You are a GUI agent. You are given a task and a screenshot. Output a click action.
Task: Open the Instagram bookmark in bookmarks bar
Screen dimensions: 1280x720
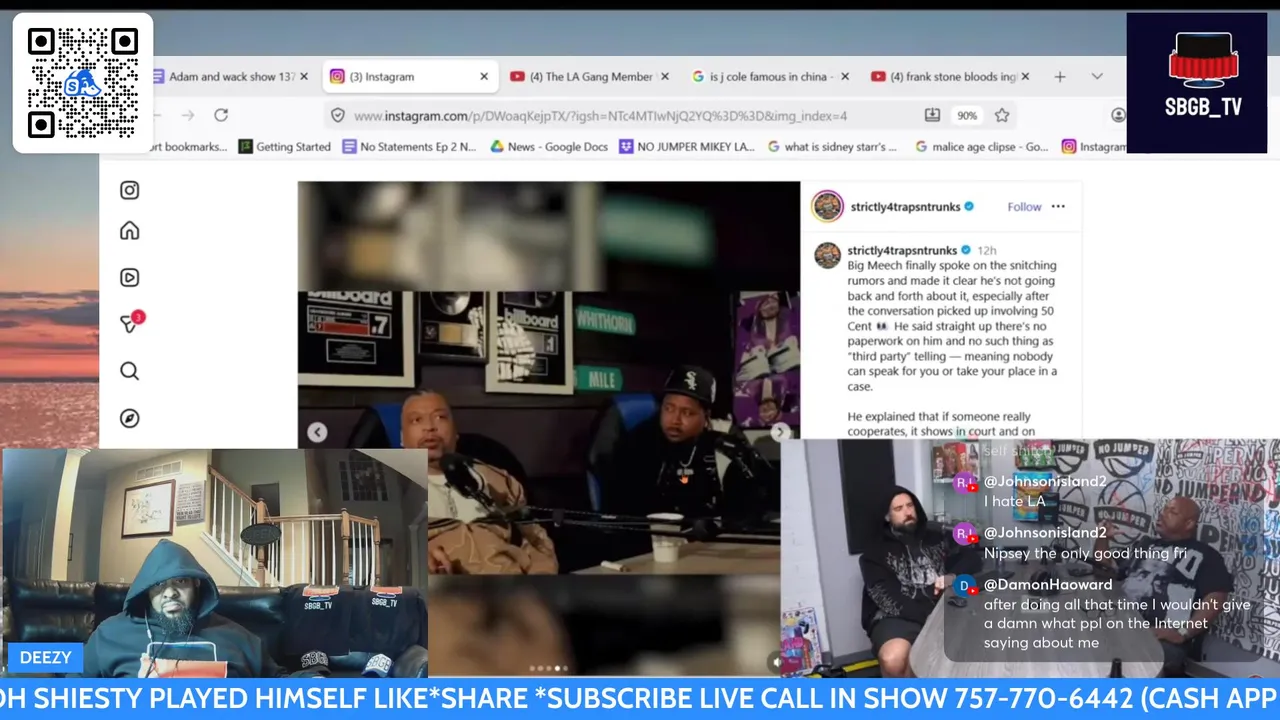click(x=1093, y=146)
